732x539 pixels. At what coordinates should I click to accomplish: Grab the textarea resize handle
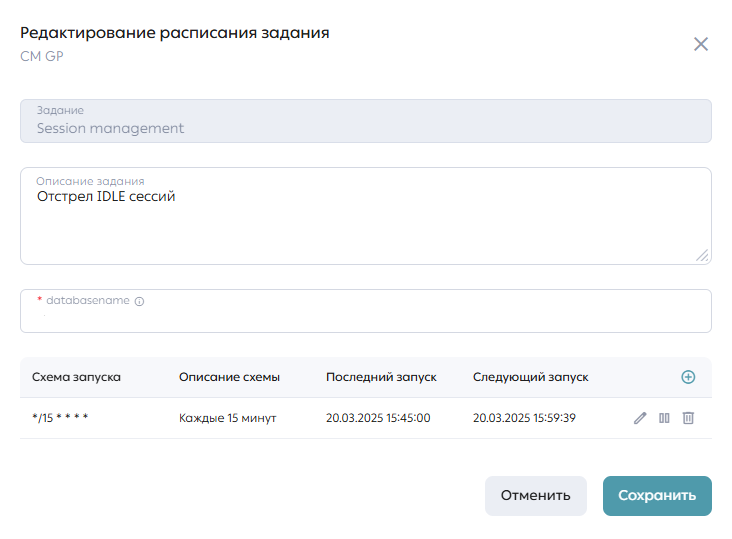702,255
